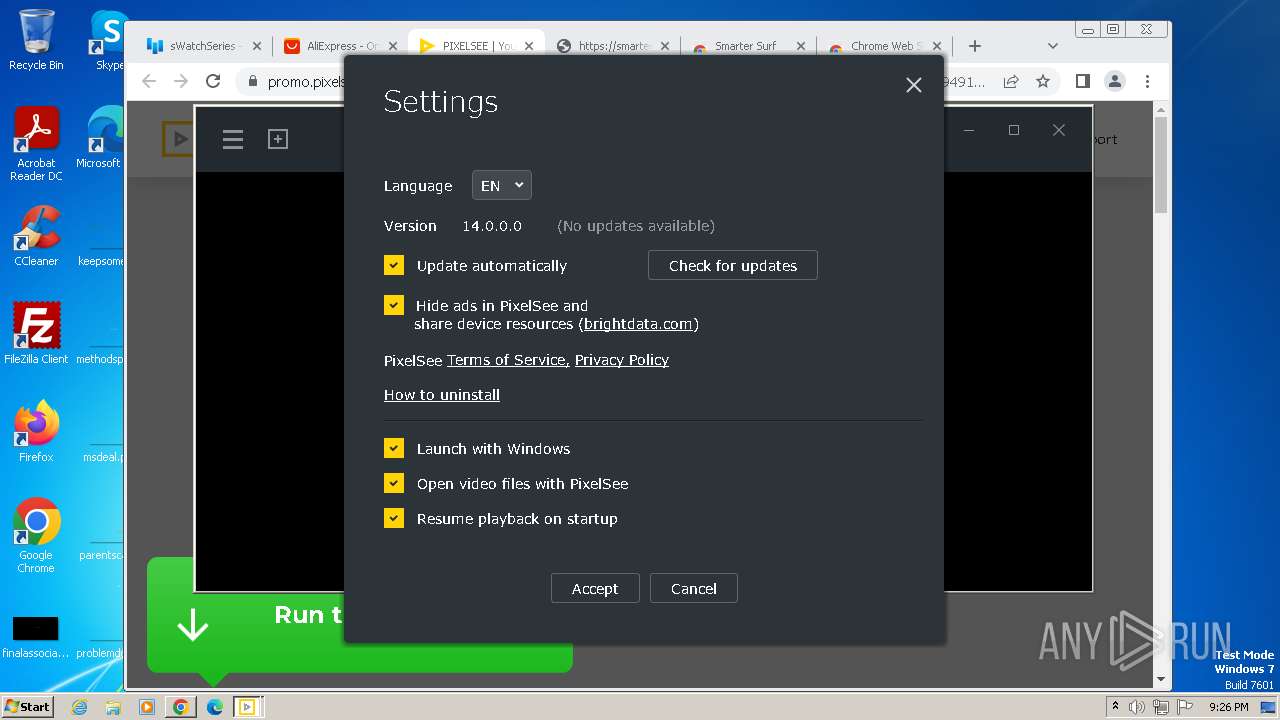This screenshot has height=720, width=1280.
Task: Click the How to uninstall link
Action: coord(442,395)
